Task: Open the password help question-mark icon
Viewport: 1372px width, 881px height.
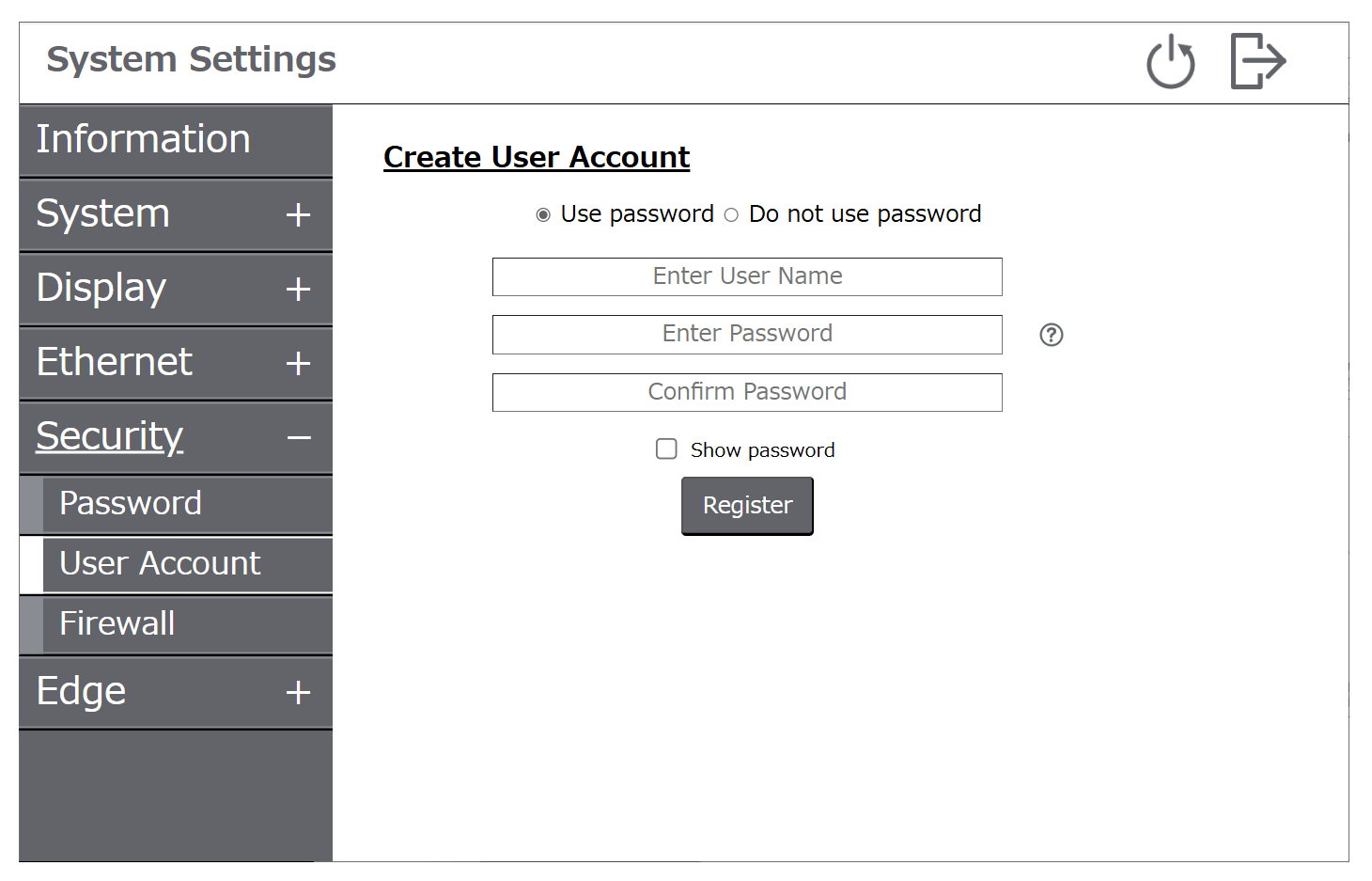Action: click(1052, 335)
